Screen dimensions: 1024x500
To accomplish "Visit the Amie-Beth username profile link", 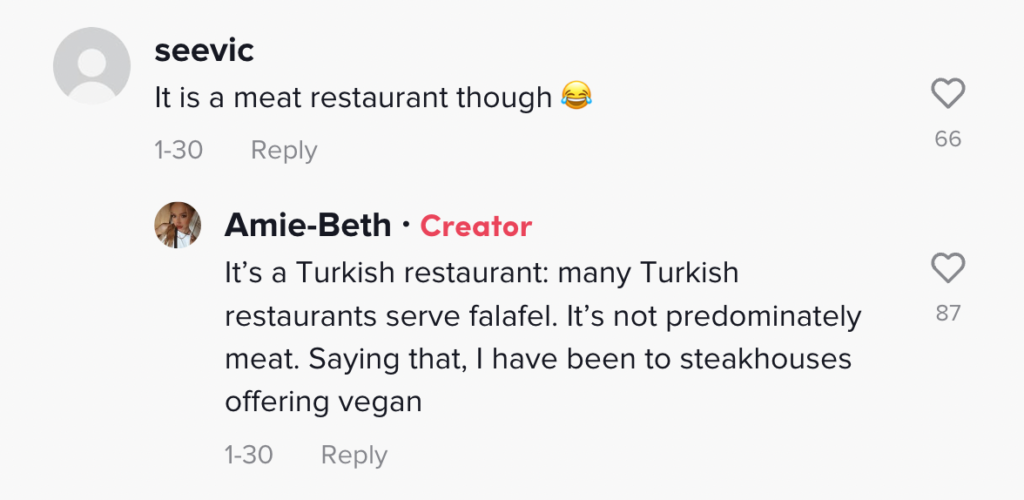I will (x=307, y=225).
